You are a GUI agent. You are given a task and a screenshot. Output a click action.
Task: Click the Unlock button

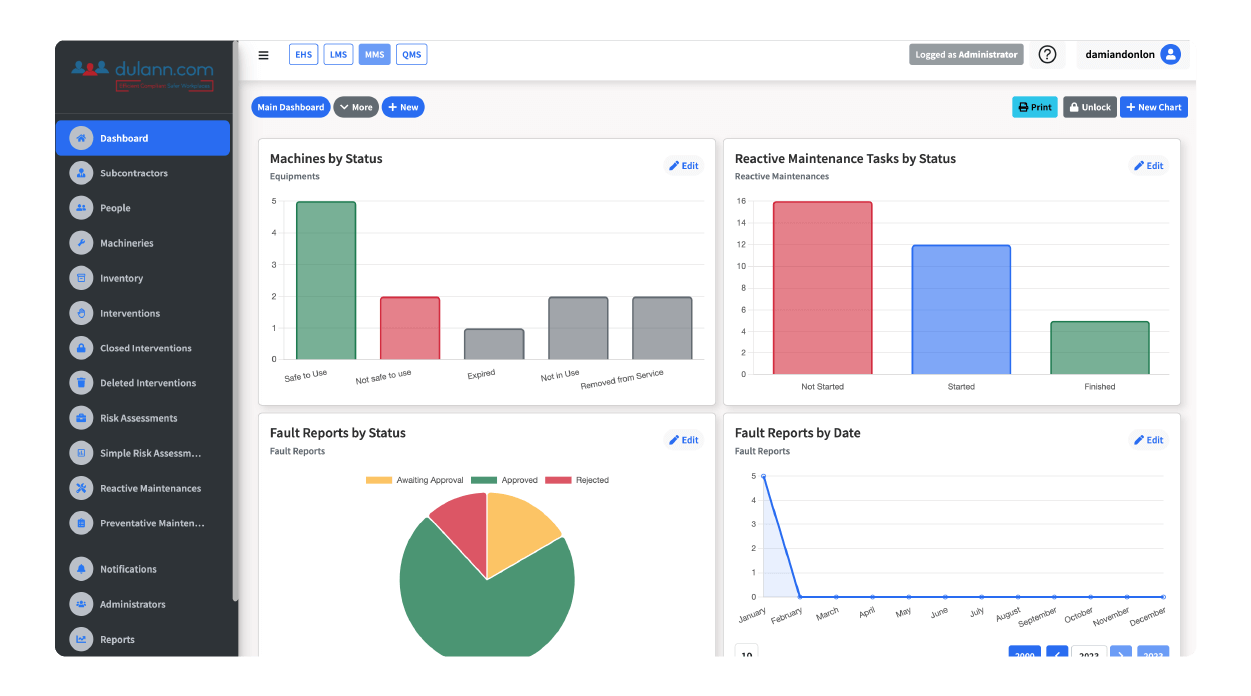pyautogui.click(x=1089, y=107)
